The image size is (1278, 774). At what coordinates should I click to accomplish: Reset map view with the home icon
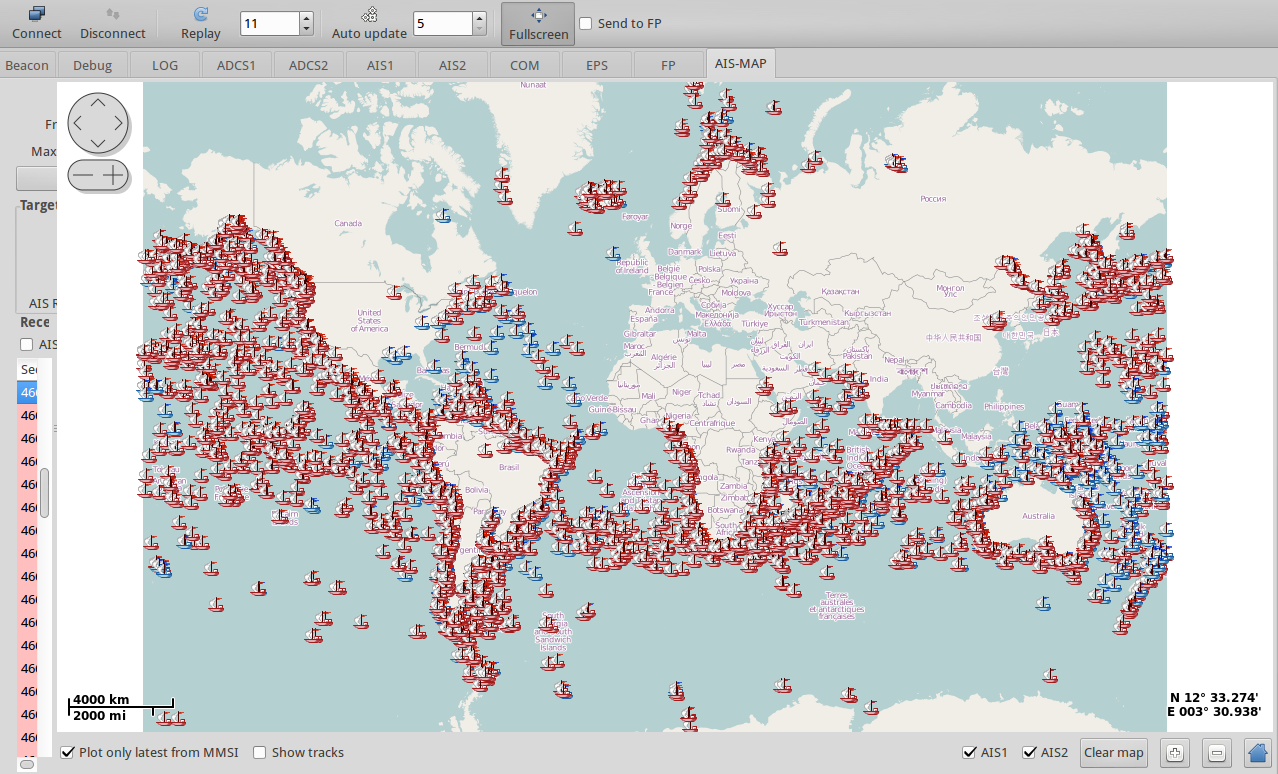[x=1259, y=752]
